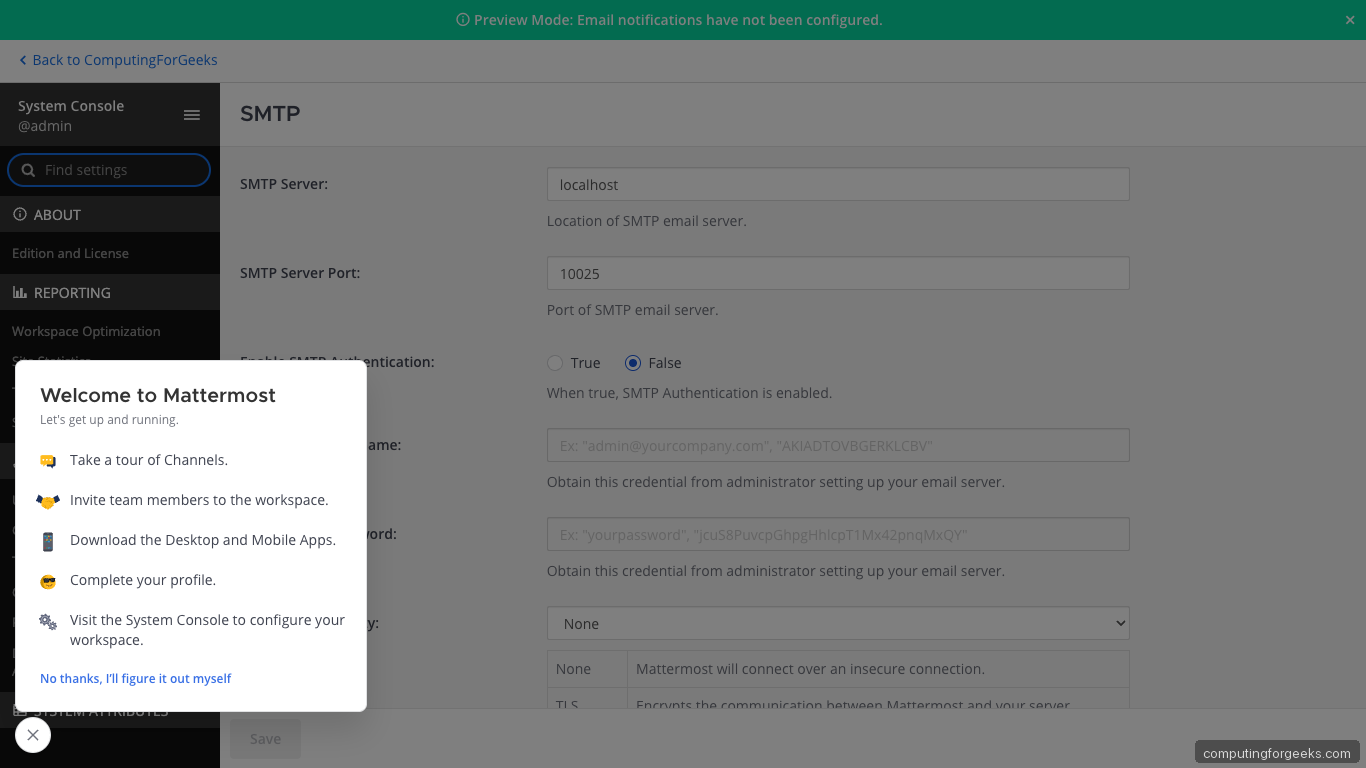This screenshot has width=1366, height=768.
Task: Click inside the SMTP Server field
Action: tap(837, 184)
